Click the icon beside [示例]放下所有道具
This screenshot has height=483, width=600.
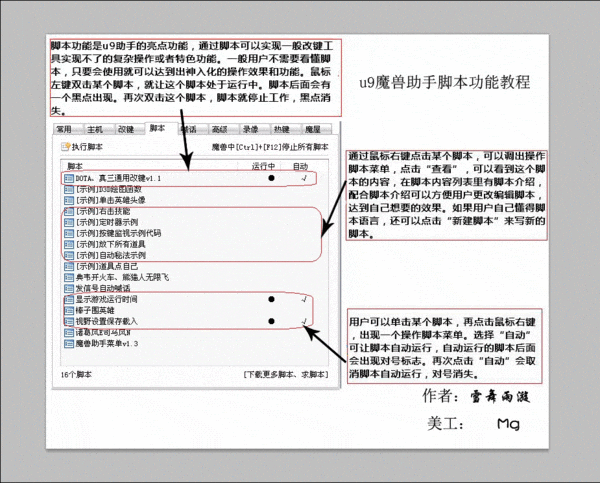[69, 244]
